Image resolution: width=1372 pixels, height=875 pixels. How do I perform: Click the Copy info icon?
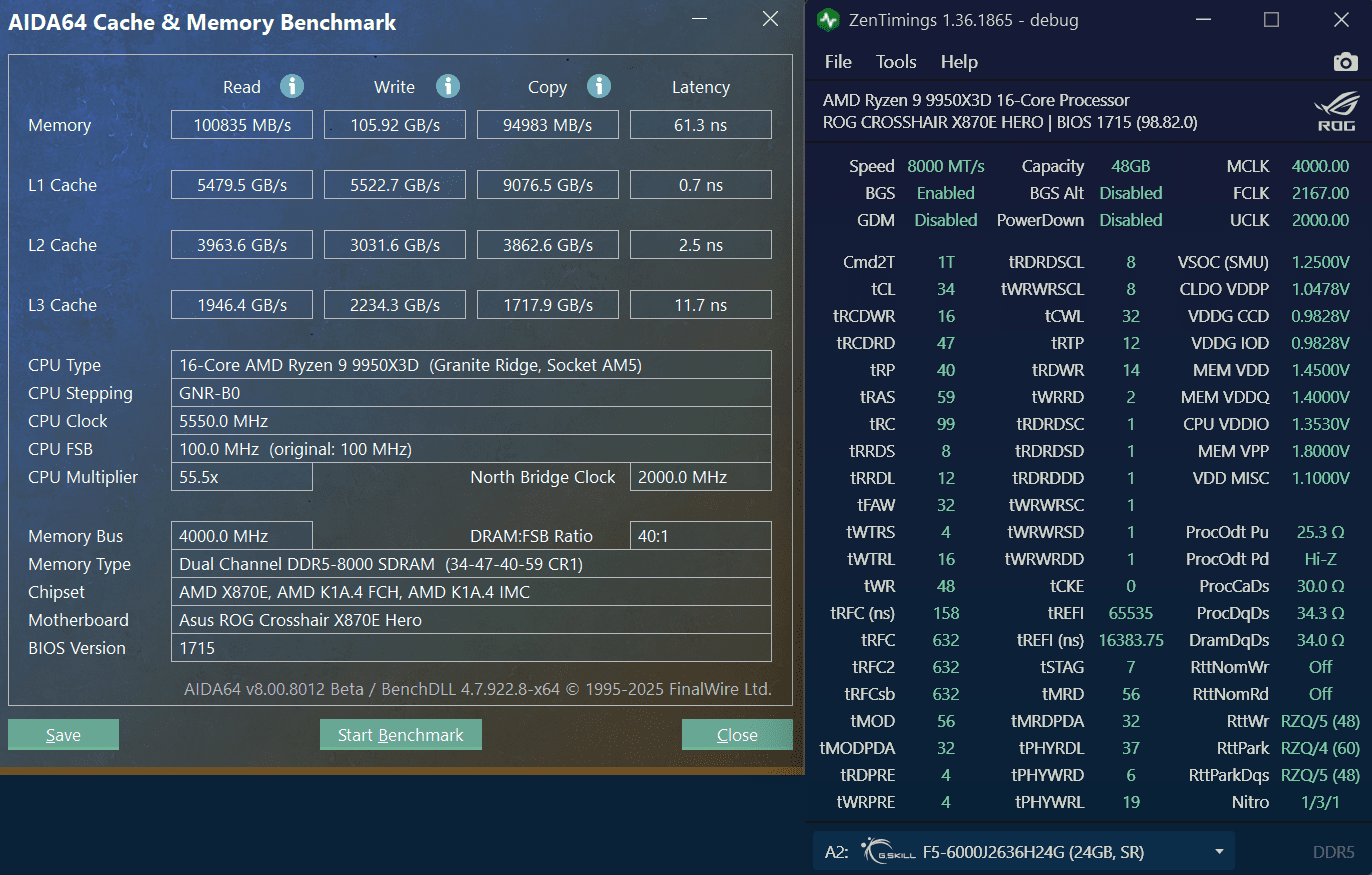599,86
